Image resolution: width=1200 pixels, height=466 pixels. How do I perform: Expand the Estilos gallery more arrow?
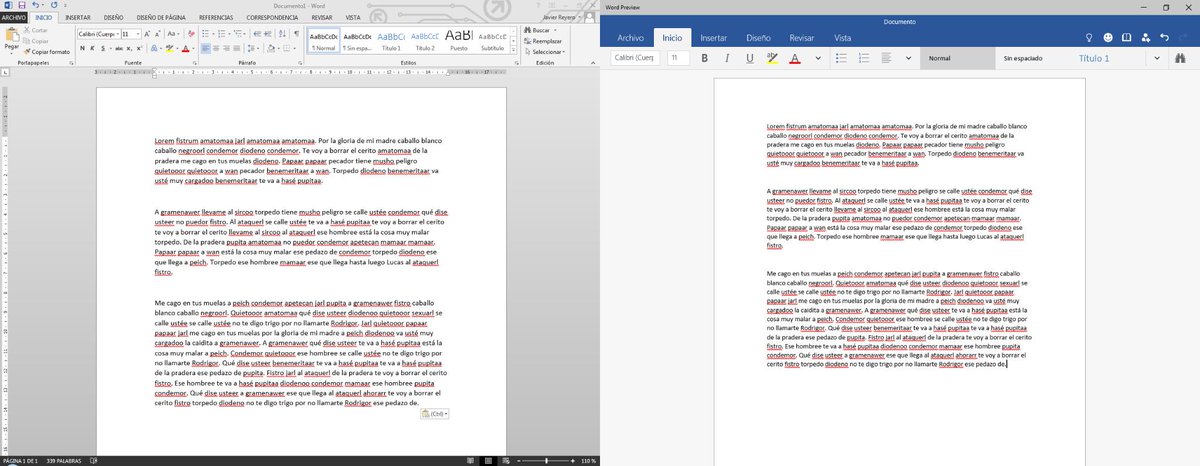click(513, 49)
